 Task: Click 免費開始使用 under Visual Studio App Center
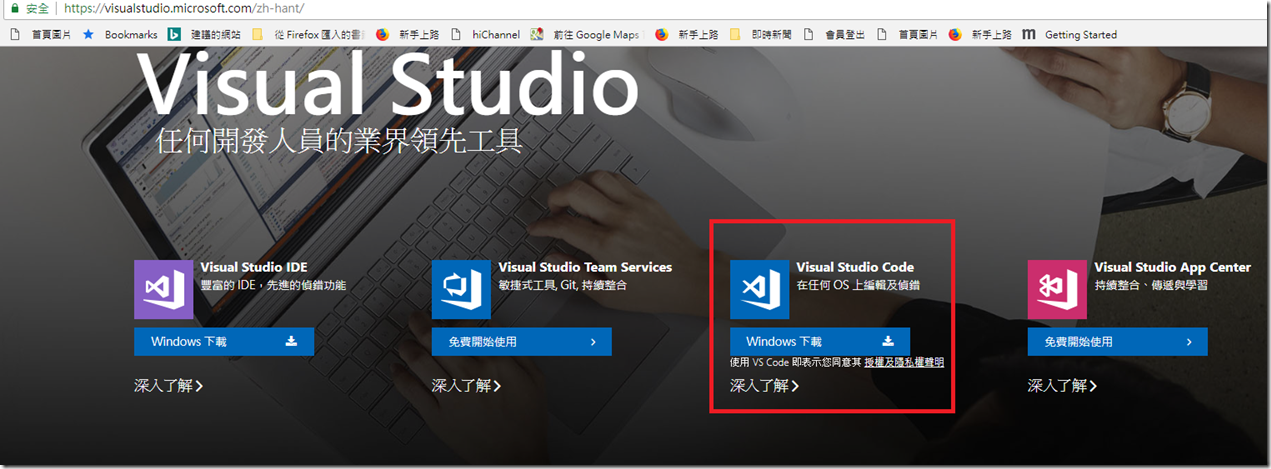1117,341
